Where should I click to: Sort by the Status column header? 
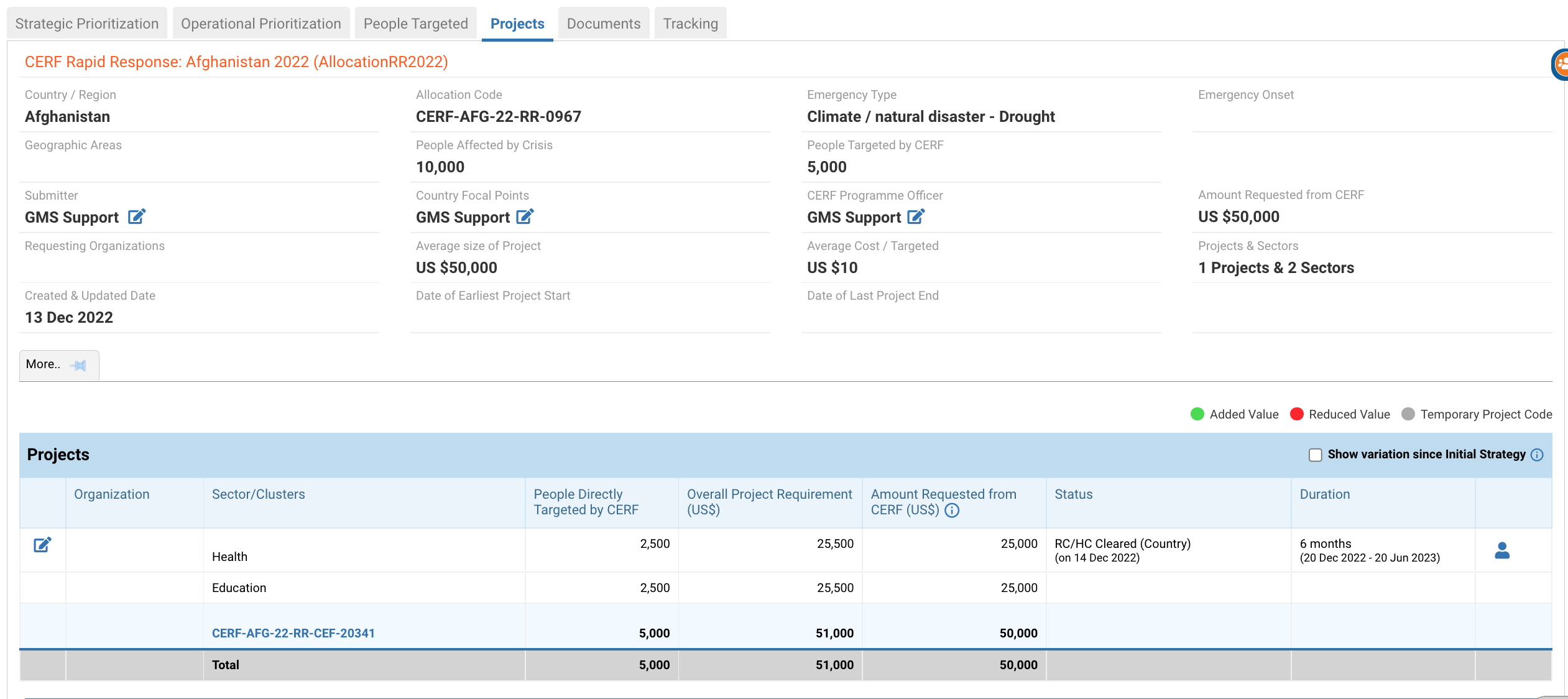click(1074, 494)
